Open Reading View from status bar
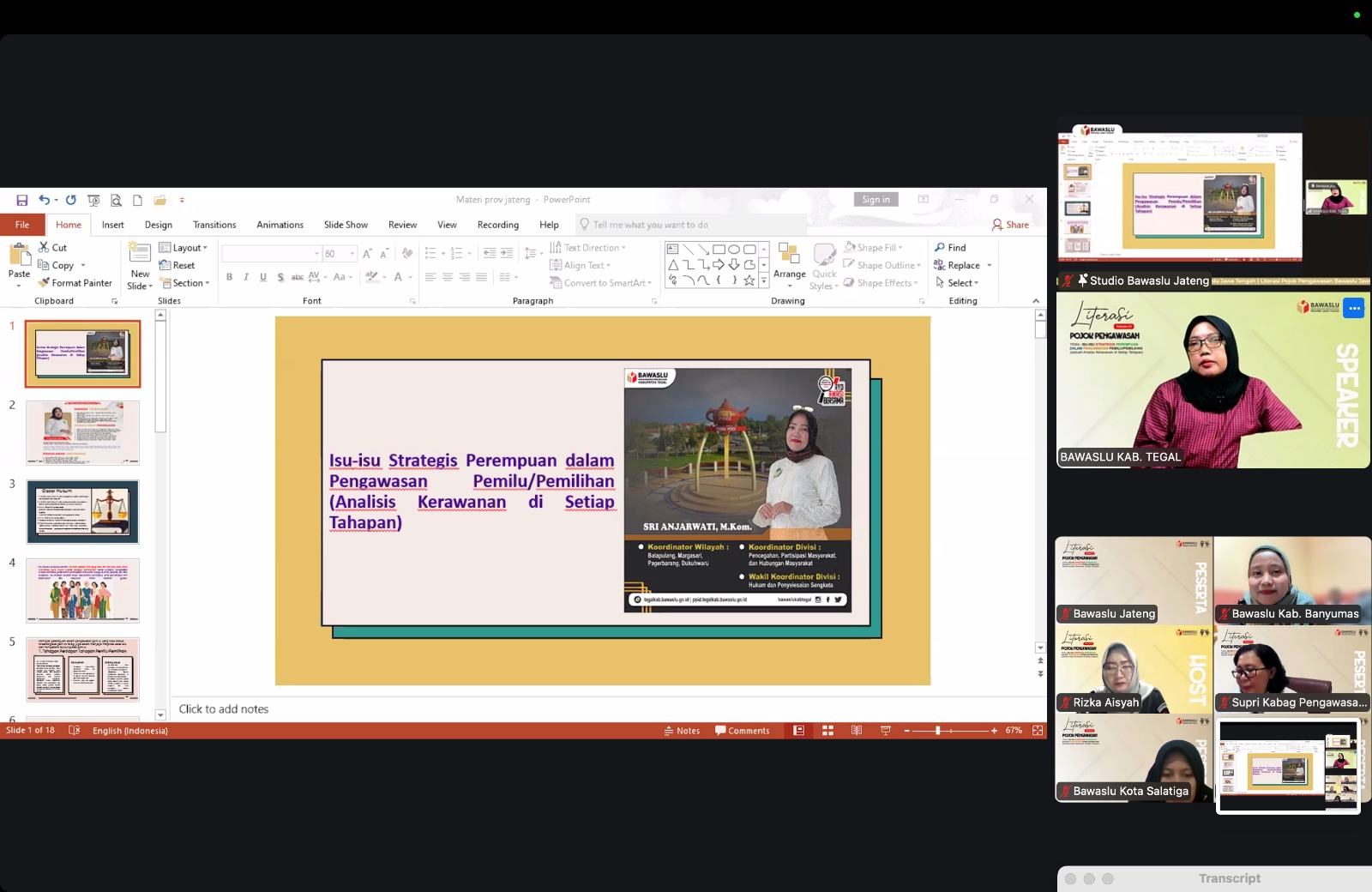The image size is (1372, 892). (857, 731)
